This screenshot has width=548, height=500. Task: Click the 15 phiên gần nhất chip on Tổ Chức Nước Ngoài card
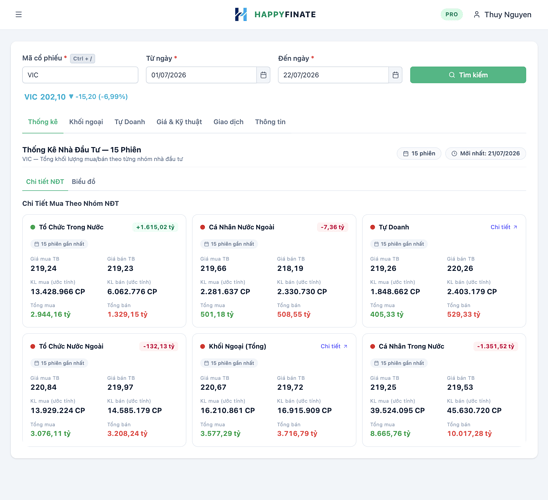[59, 363]
